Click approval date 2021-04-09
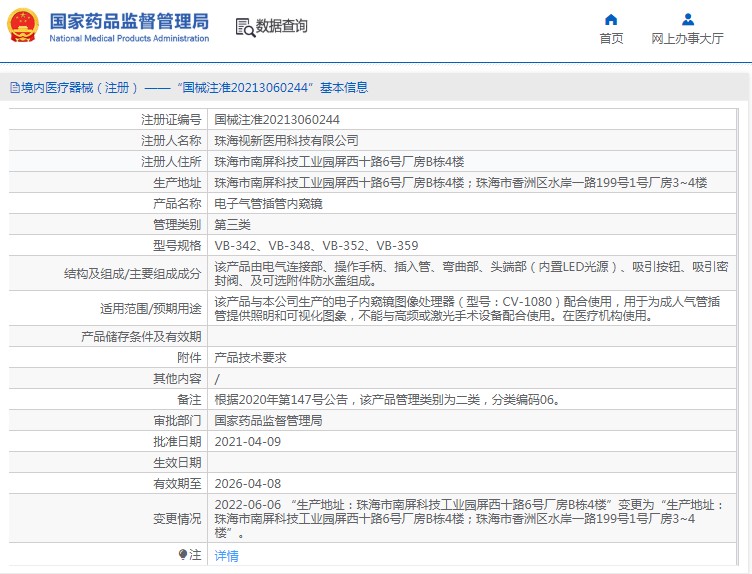 click(247, 441)
